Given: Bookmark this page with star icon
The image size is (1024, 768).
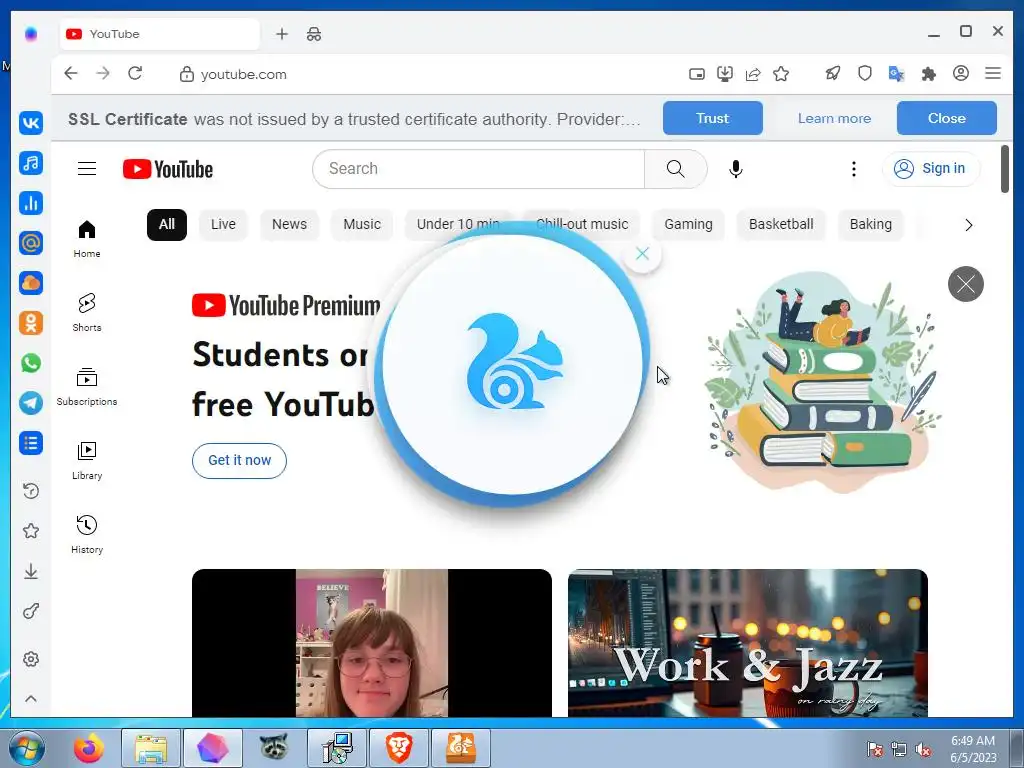Looking at the screenshot, I should click(x=781, y=74).
